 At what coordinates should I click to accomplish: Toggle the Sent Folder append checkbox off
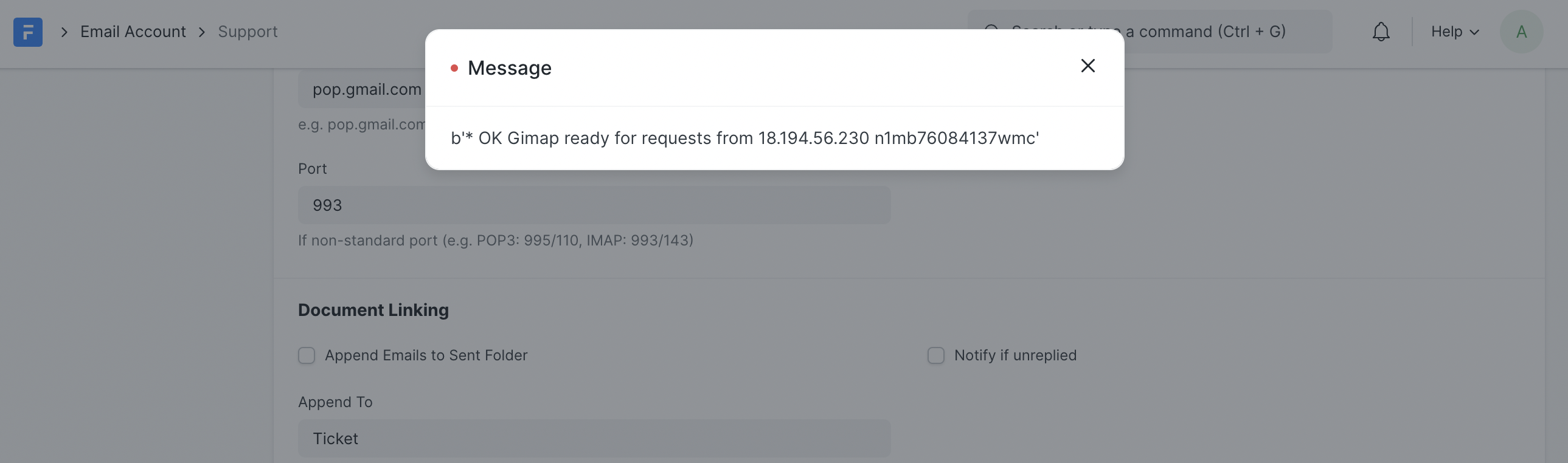click(x=306, y=355)
